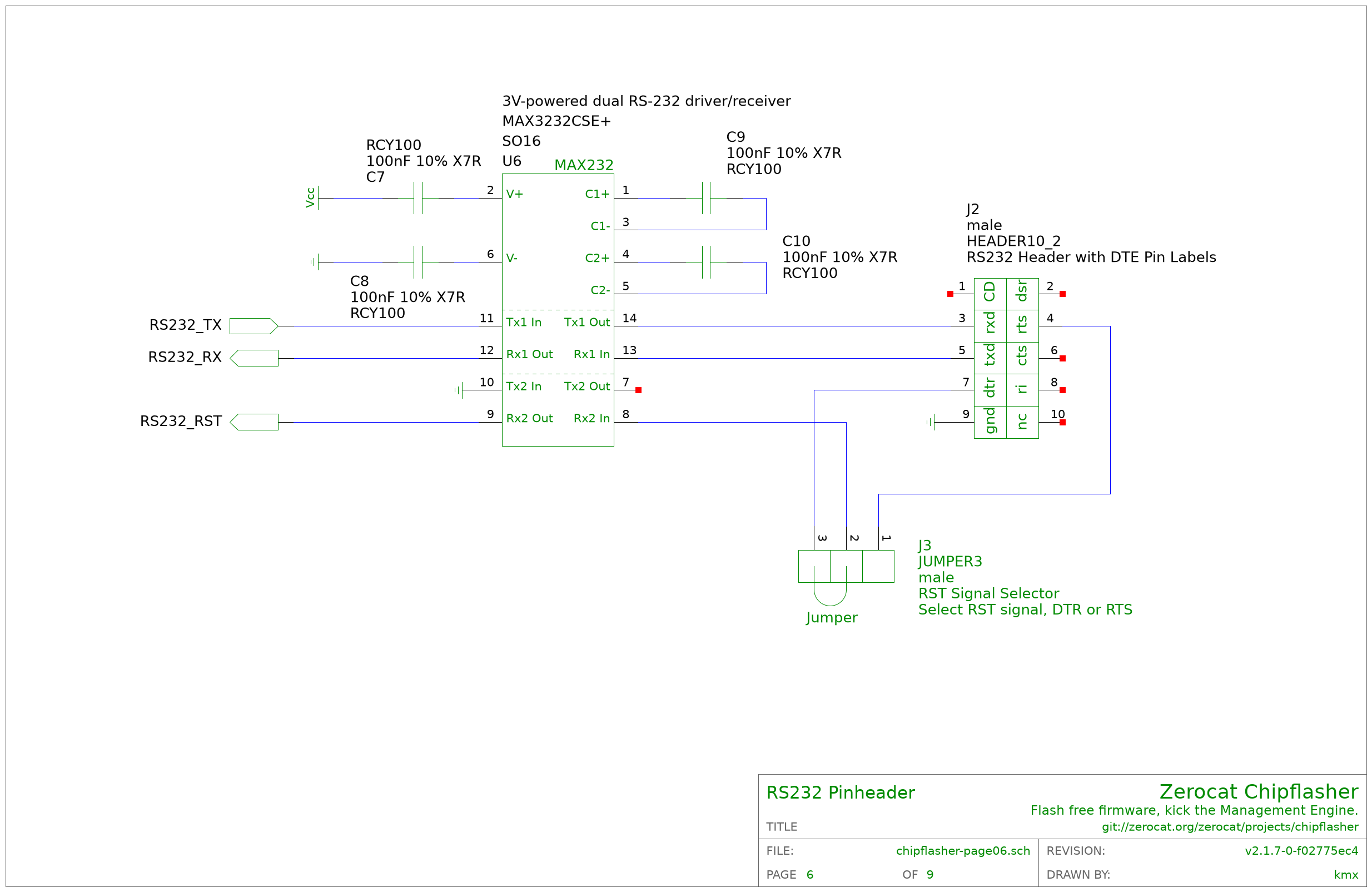This screenshot has height=892, width=1372.
Task: Click the JUMPER3 label
Action: [x=950, y=561]
